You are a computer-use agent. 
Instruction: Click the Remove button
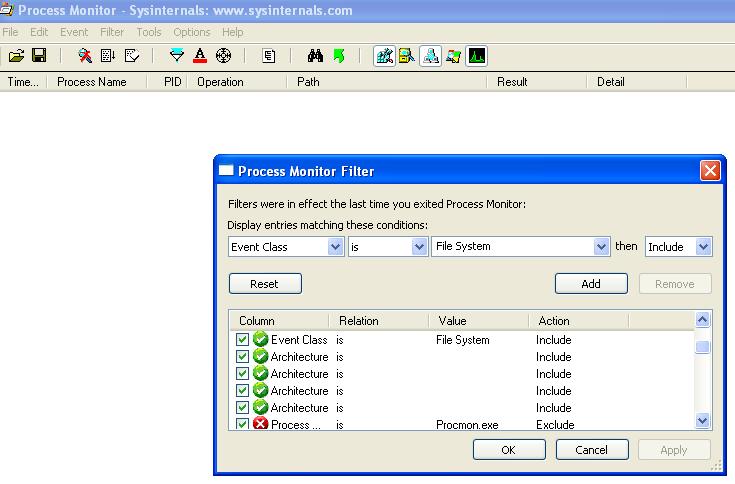click(x=675, y=284)
